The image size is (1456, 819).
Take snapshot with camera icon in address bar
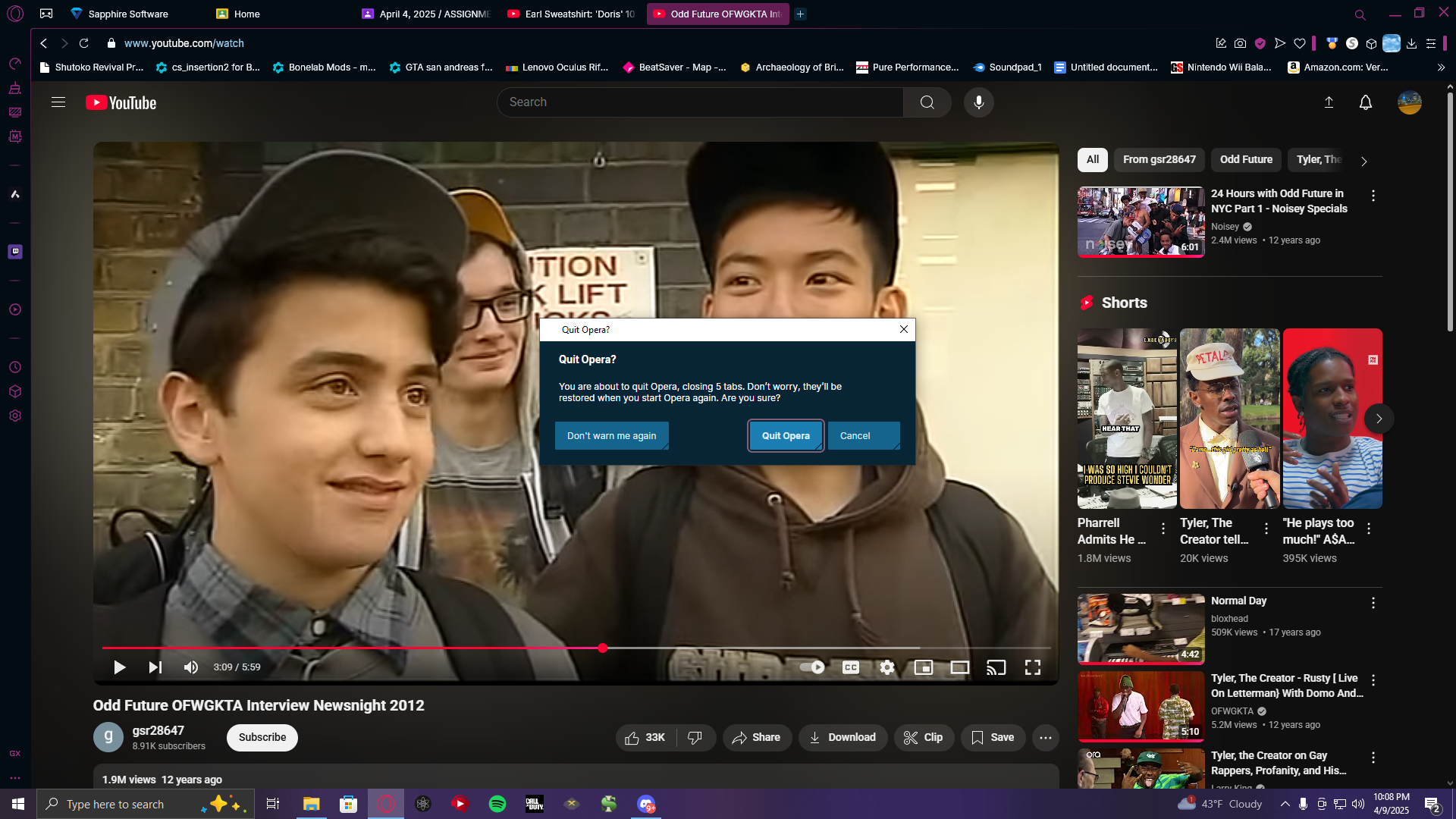pos(1240,44)
